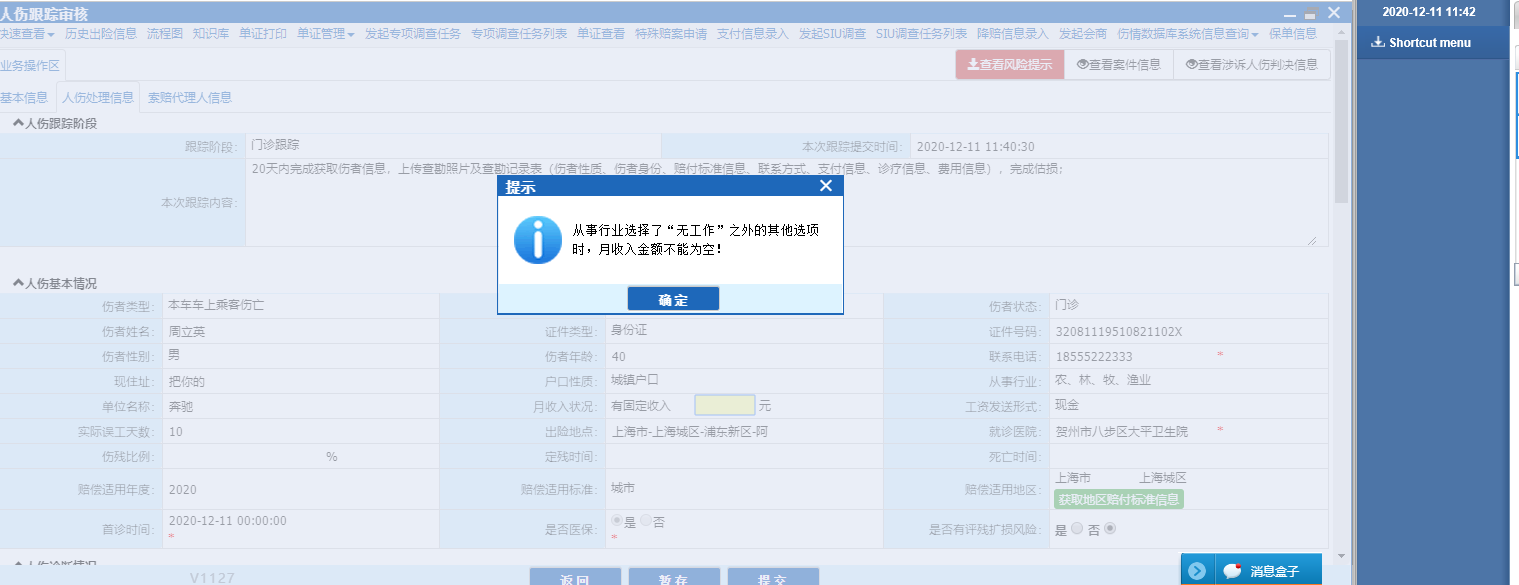Switch to the 基本信息 tab
Viewport: 1519px width, 585px height.
(x=24, y=97)
